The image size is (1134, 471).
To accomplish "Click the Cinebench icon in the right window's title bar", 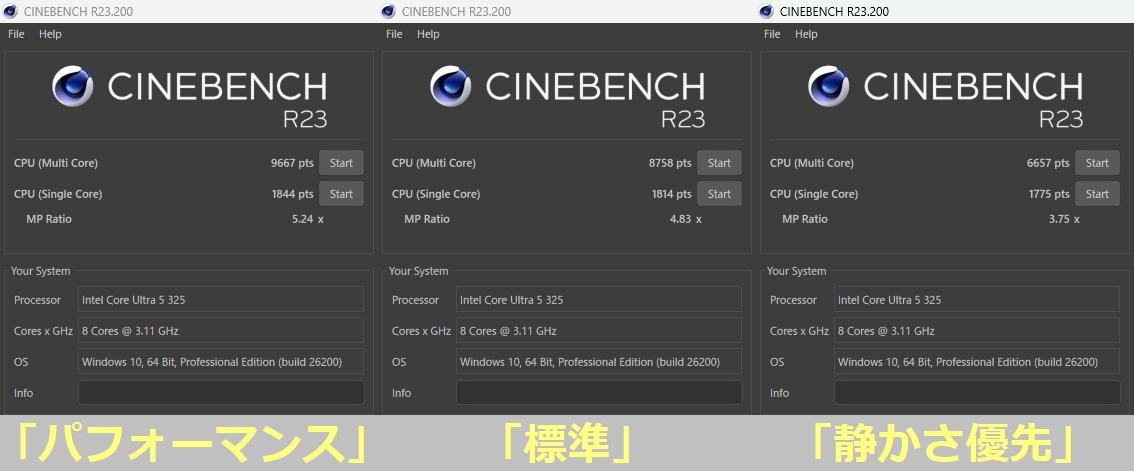I will [766, 11].
